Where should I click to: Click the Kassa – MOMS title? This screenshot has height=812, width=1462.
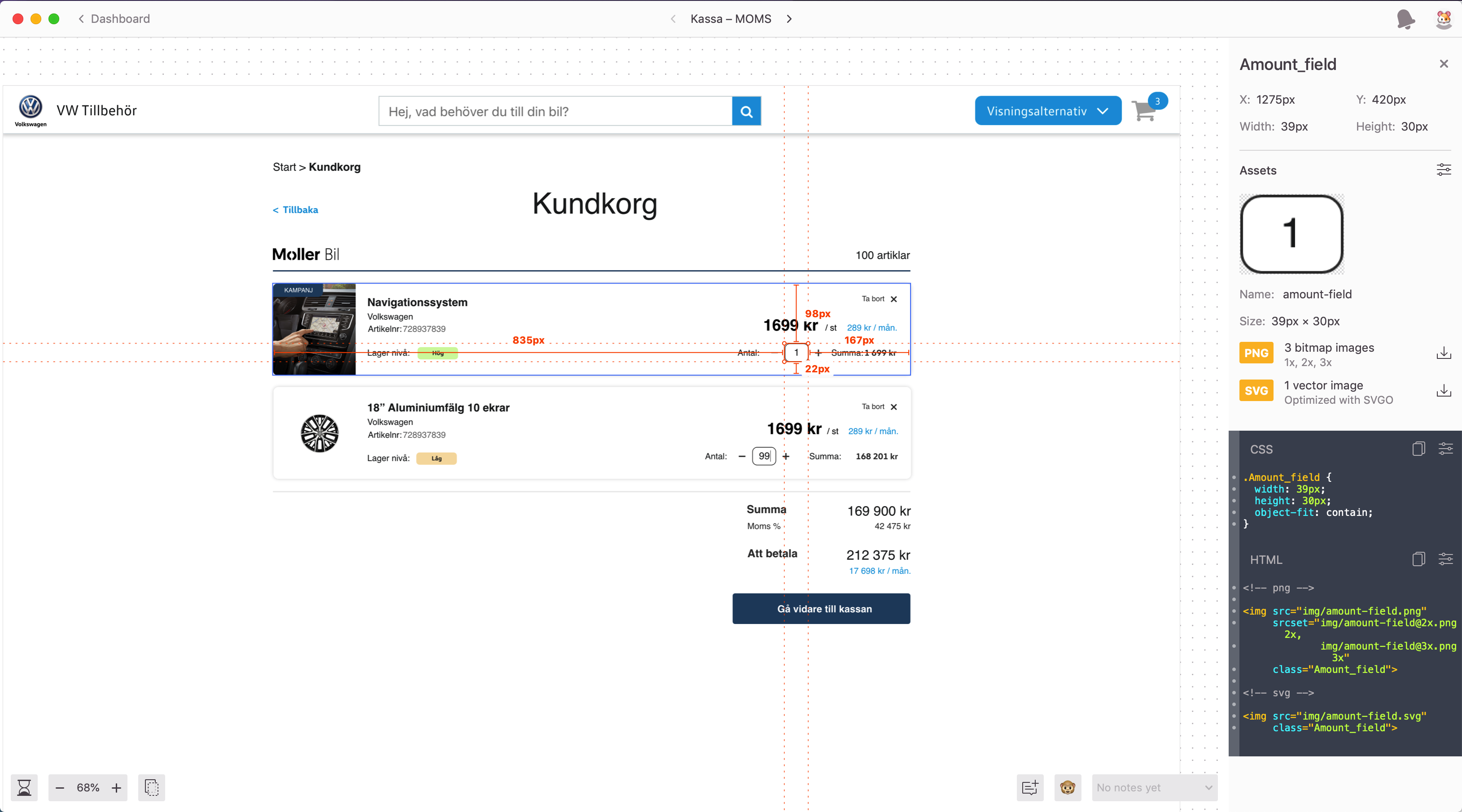[x=731, y=19]
